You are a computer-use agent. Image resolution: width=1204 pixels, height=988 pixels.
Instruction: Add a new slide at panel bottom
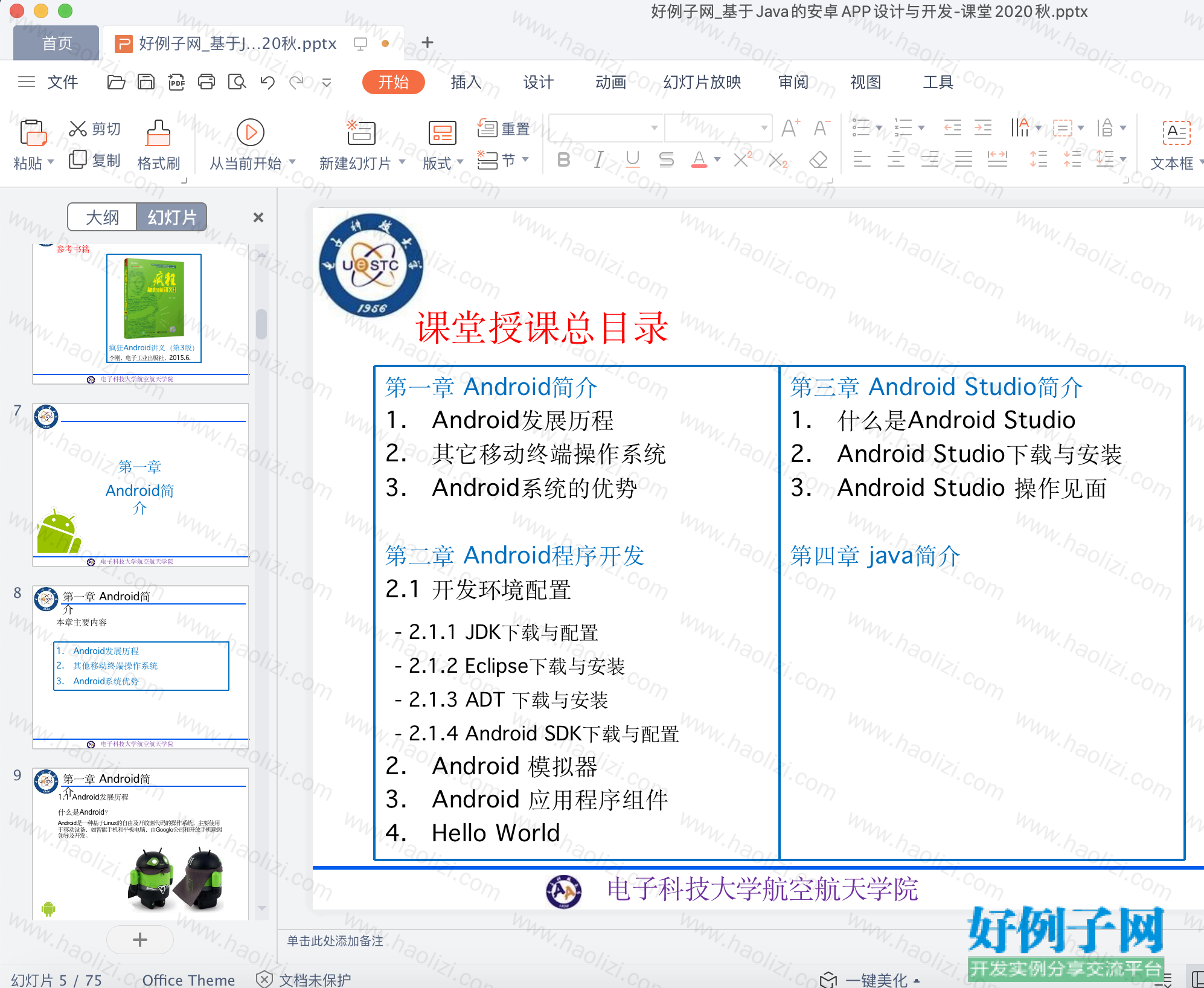(139, 940)
